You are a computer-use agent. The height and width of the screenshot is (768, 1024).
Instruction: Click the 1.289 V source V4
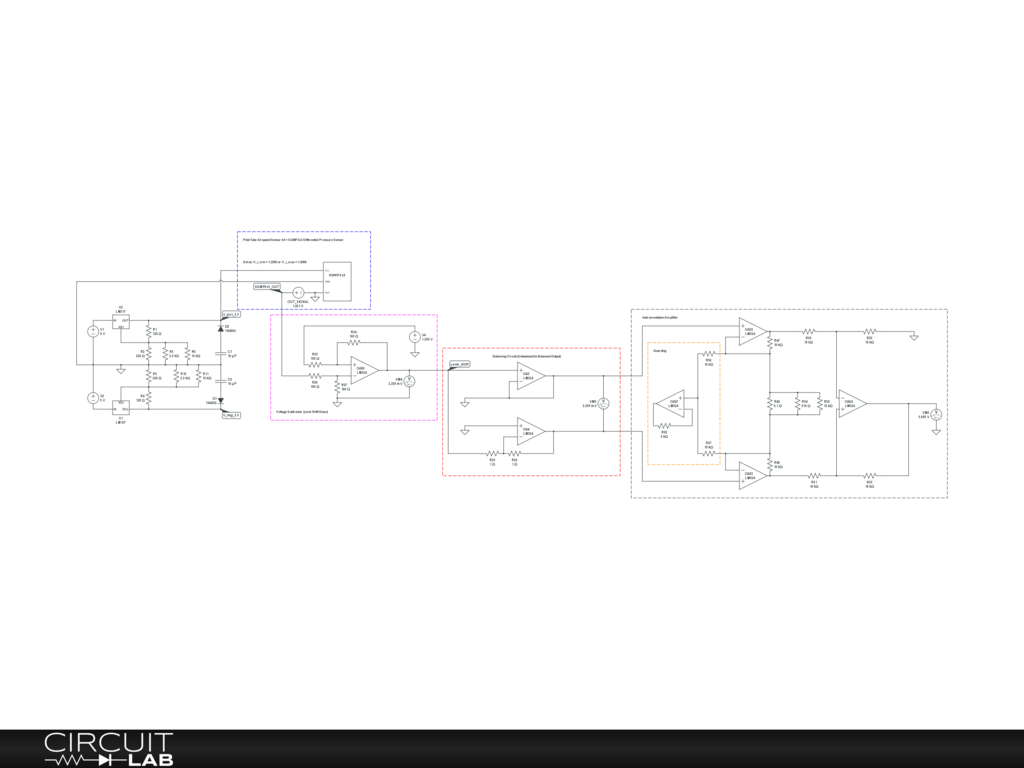414,338
